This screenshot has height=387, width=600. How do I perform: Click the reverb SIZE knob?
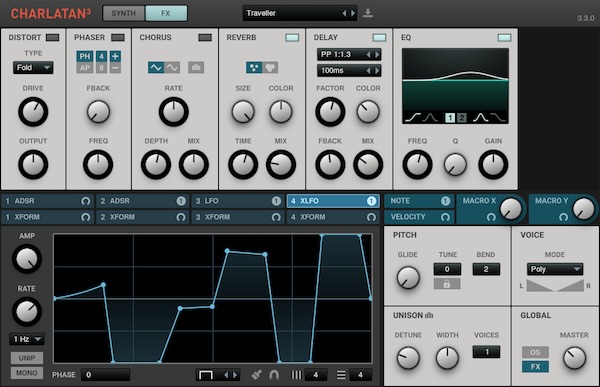point(243,112)
